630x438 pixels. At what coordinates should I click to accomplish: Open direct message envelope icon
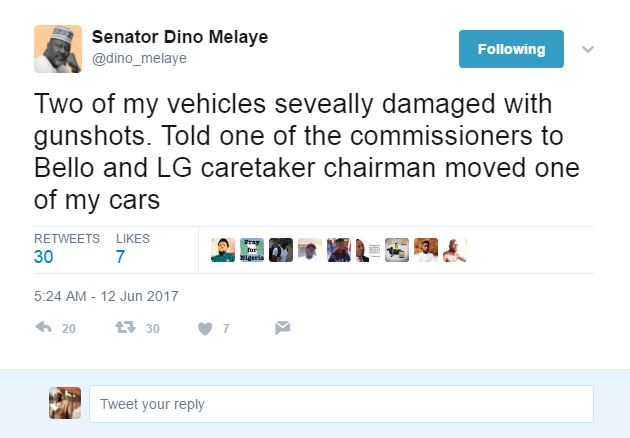pyautogui.click(x=282, y=327)
